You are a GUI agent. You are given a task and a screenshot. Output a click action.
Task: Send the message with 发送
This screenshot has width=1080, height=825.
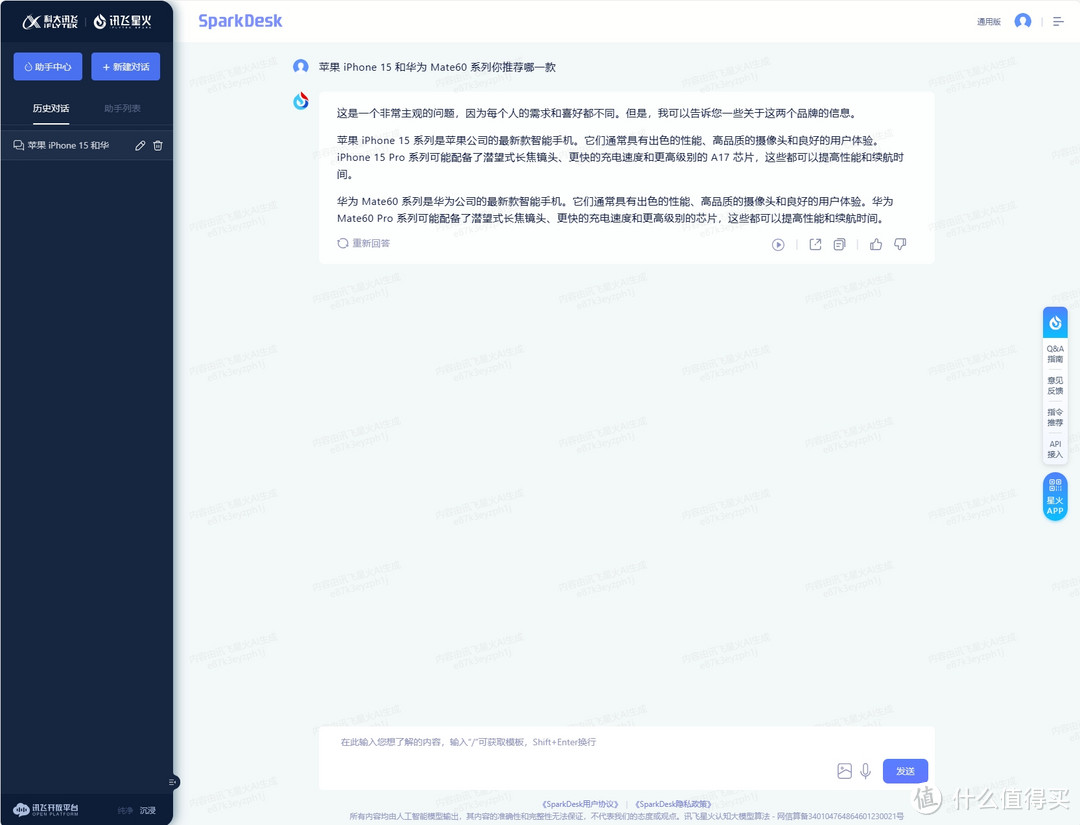click(905, 771)
